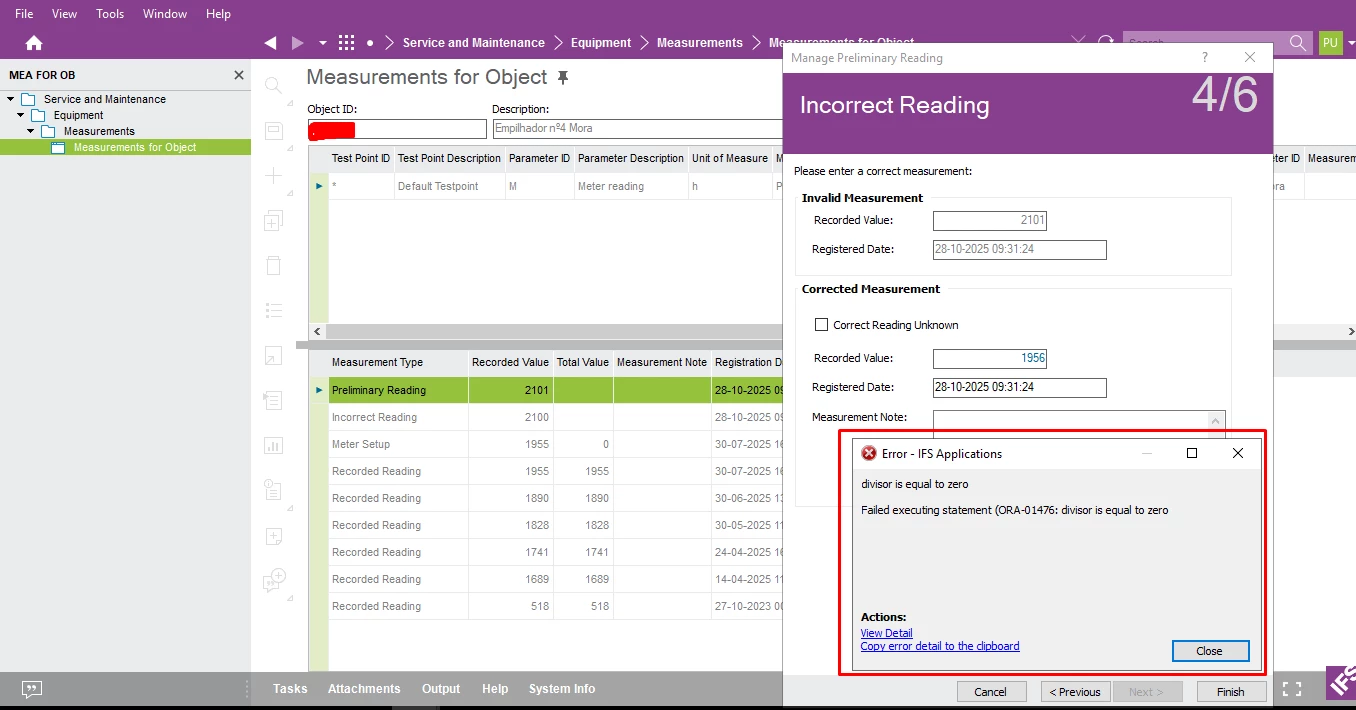This screenshot has height=710, width=1356.
Task: Collapse the Equipment folder in navigator
Action: point(21,115)
